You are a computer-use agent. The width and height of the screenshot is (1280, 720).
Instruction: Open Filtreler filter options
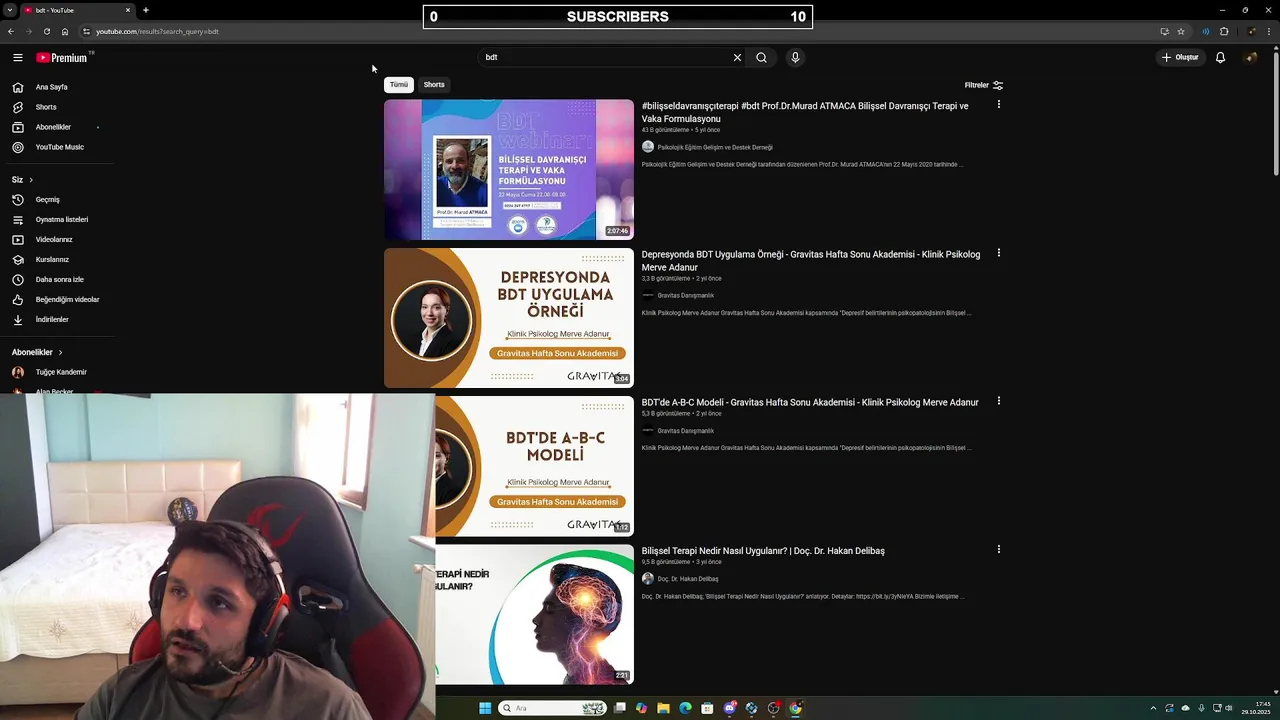(984, 85)
